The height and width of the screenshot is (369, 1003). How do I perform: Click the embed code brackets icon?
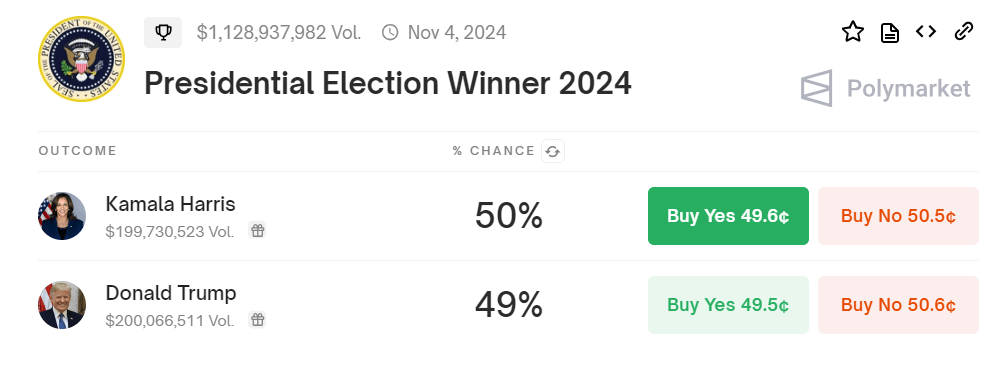point(926,31)
